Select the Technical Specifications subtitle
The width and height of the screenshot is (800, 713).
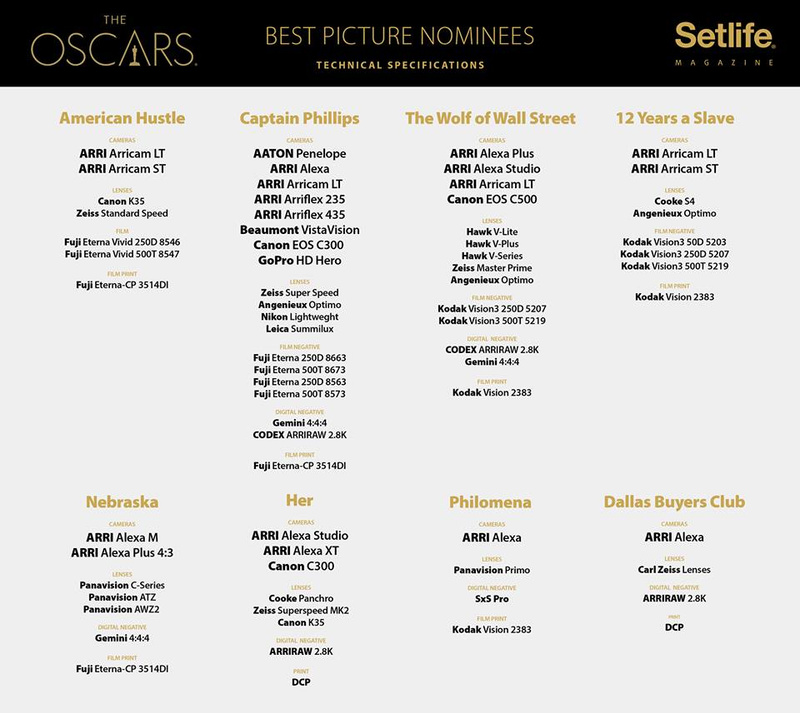tap(399, 66)
